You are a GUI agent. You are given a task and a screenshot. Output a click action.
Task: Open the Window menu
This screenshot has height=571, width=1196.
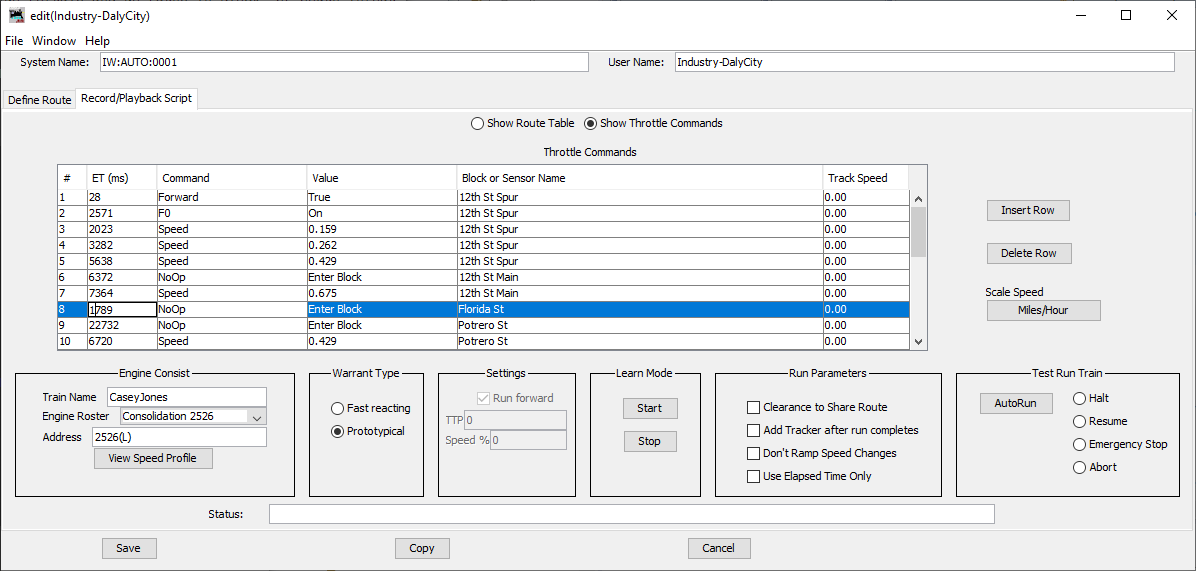54,41
